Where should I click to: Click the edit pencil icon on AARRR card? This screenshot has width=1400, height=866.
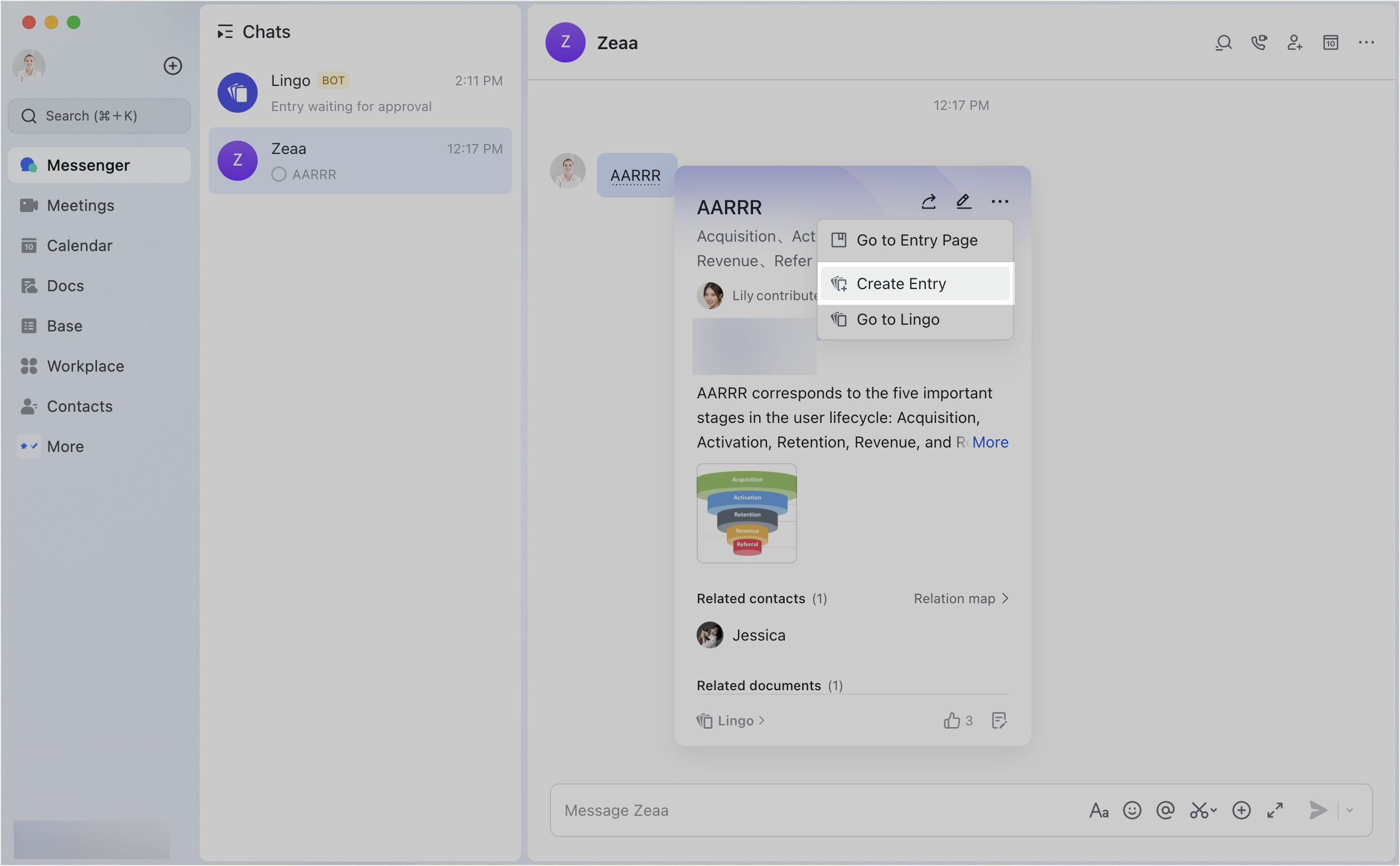tap(964, 201)
